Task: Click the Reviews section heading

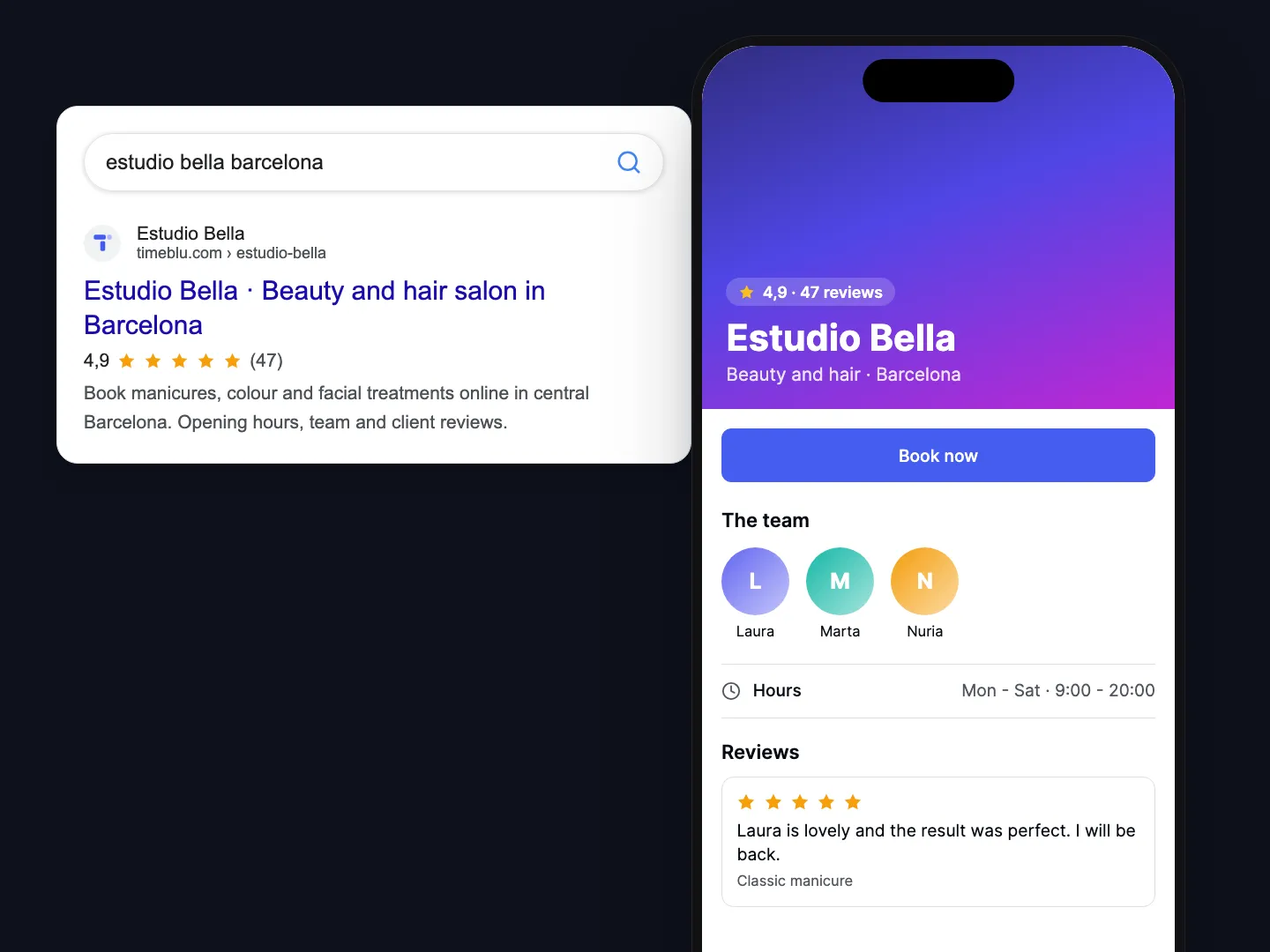Action: [760, 752]
